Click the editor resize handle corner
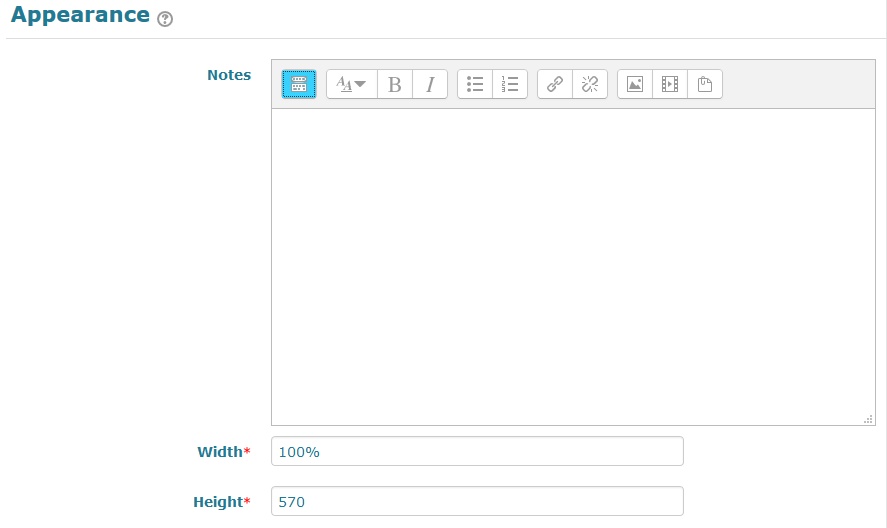This screenshot has height=528, width=887. click(x=868, y=419)
